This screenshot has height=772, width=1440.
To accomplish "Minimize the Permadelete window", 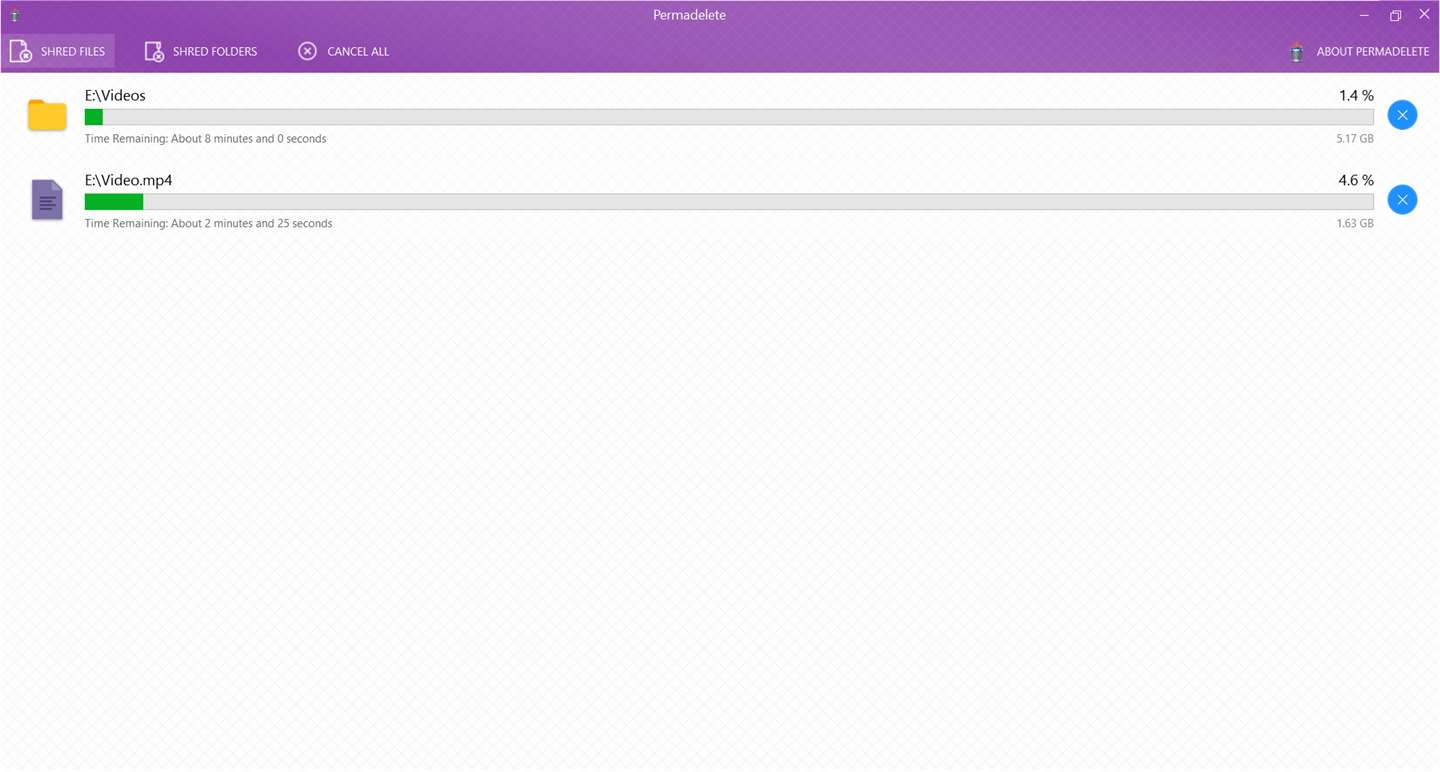I will pos(1365,15).
